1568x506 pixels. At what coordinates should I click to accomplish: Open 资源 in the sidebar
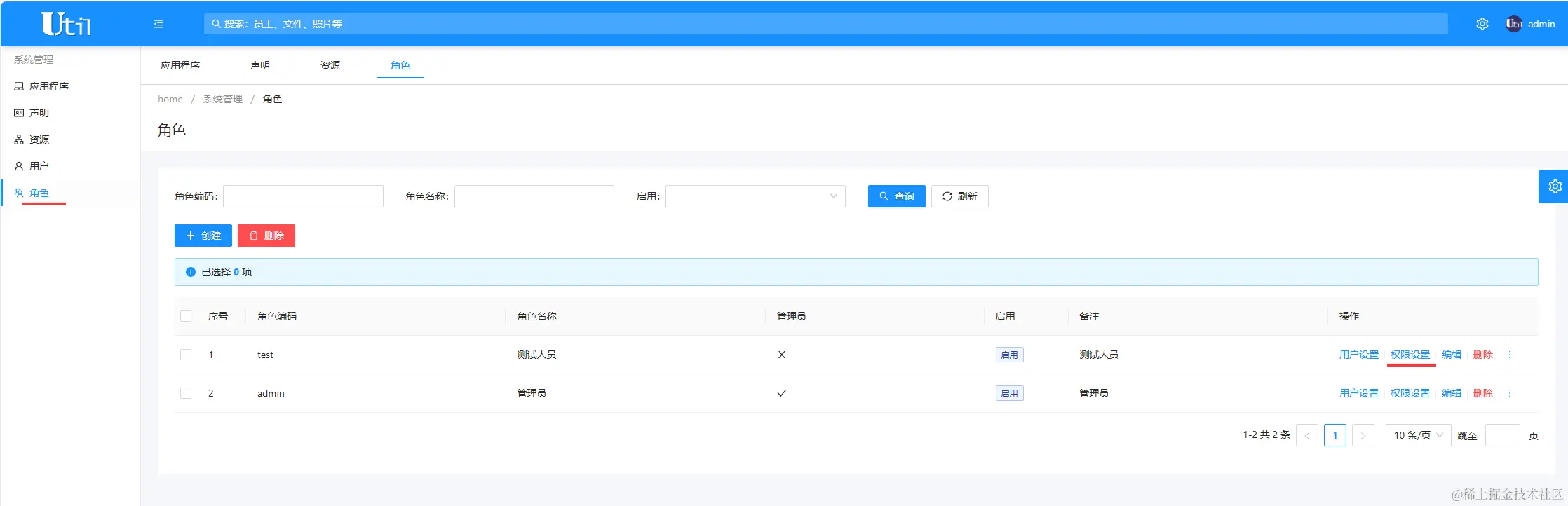(x=70, y=139)
